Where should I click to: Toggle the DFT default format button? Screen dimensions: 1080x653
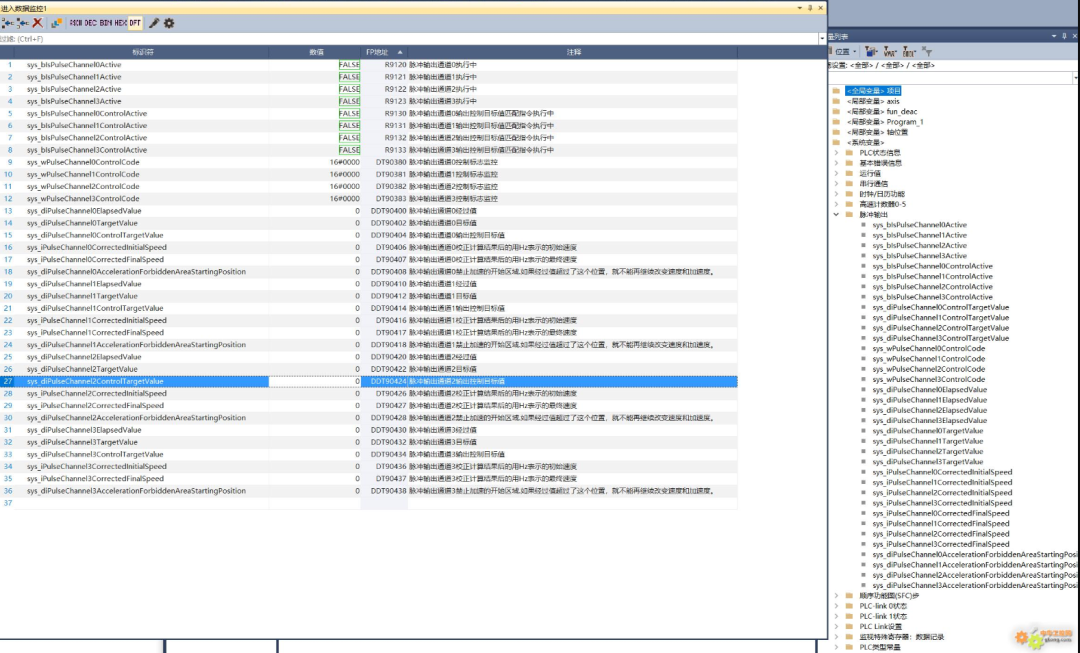(x=135, y=23)
